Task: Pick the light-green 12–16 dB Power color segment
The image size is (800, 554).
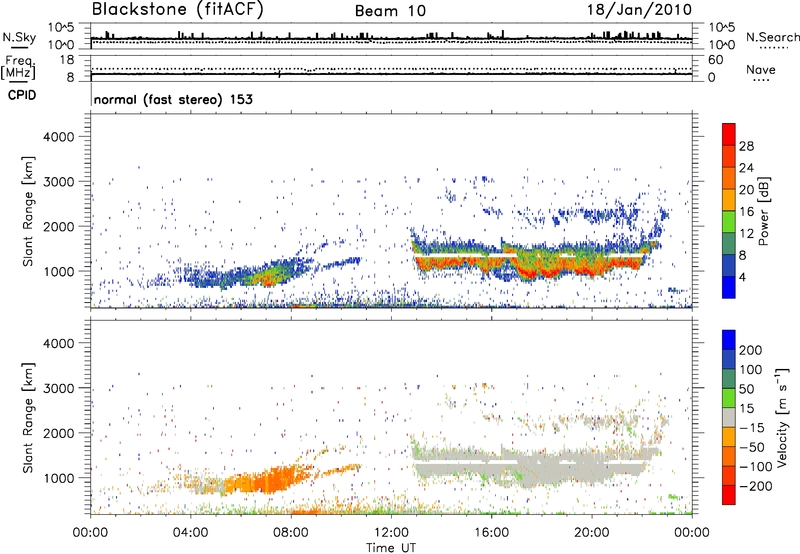Action: 729,222
